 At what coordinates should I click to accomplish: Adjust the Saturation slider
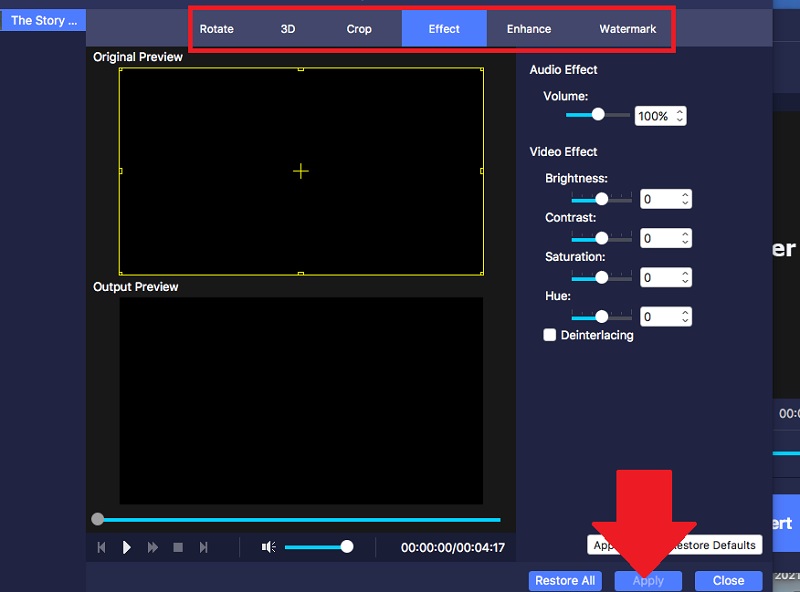tap(602, 278)
